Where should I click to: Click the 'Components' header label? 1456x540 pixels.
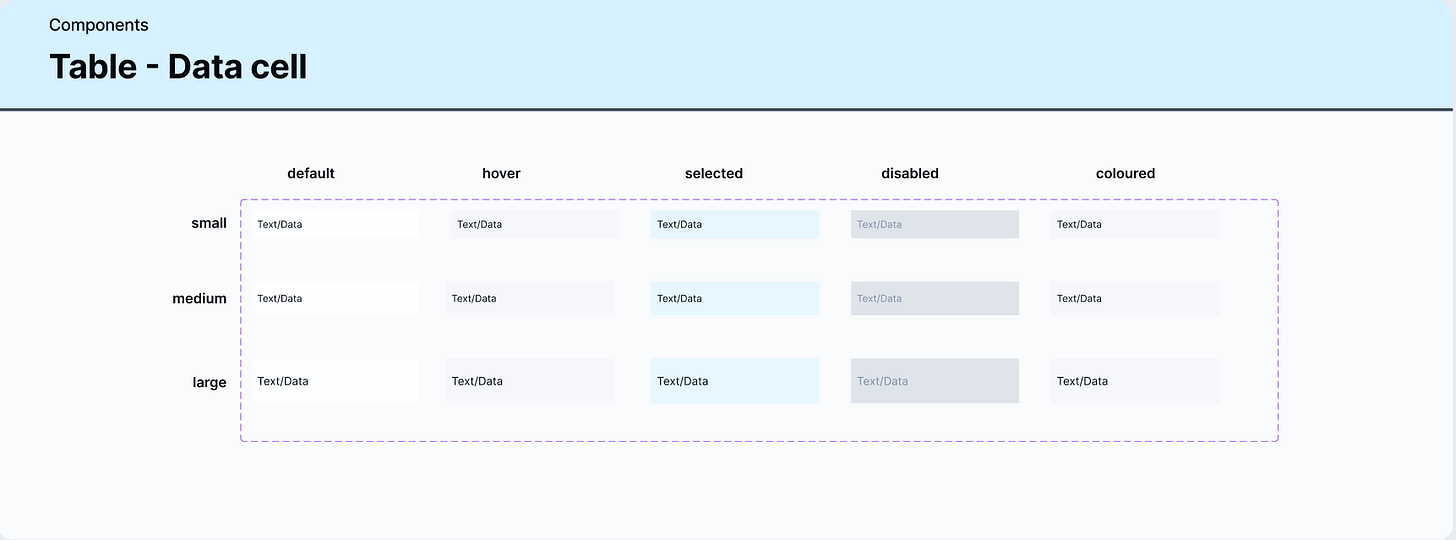click(x=99, y=25)
